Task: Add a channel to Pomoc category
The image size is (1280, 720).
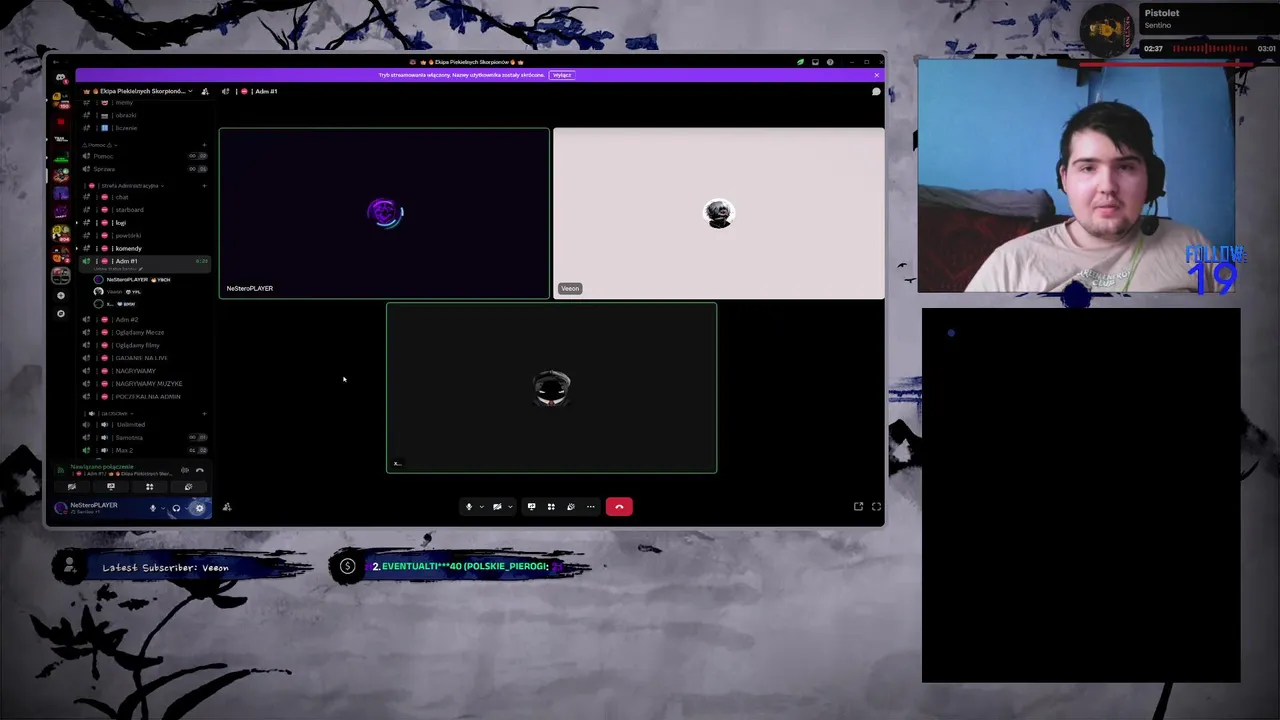Action: point(204,145)
